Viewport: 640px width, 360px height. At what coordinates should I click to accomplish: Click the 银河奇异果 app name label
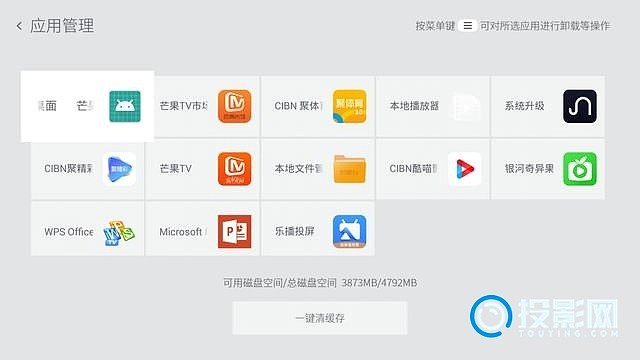pos(529,169)
